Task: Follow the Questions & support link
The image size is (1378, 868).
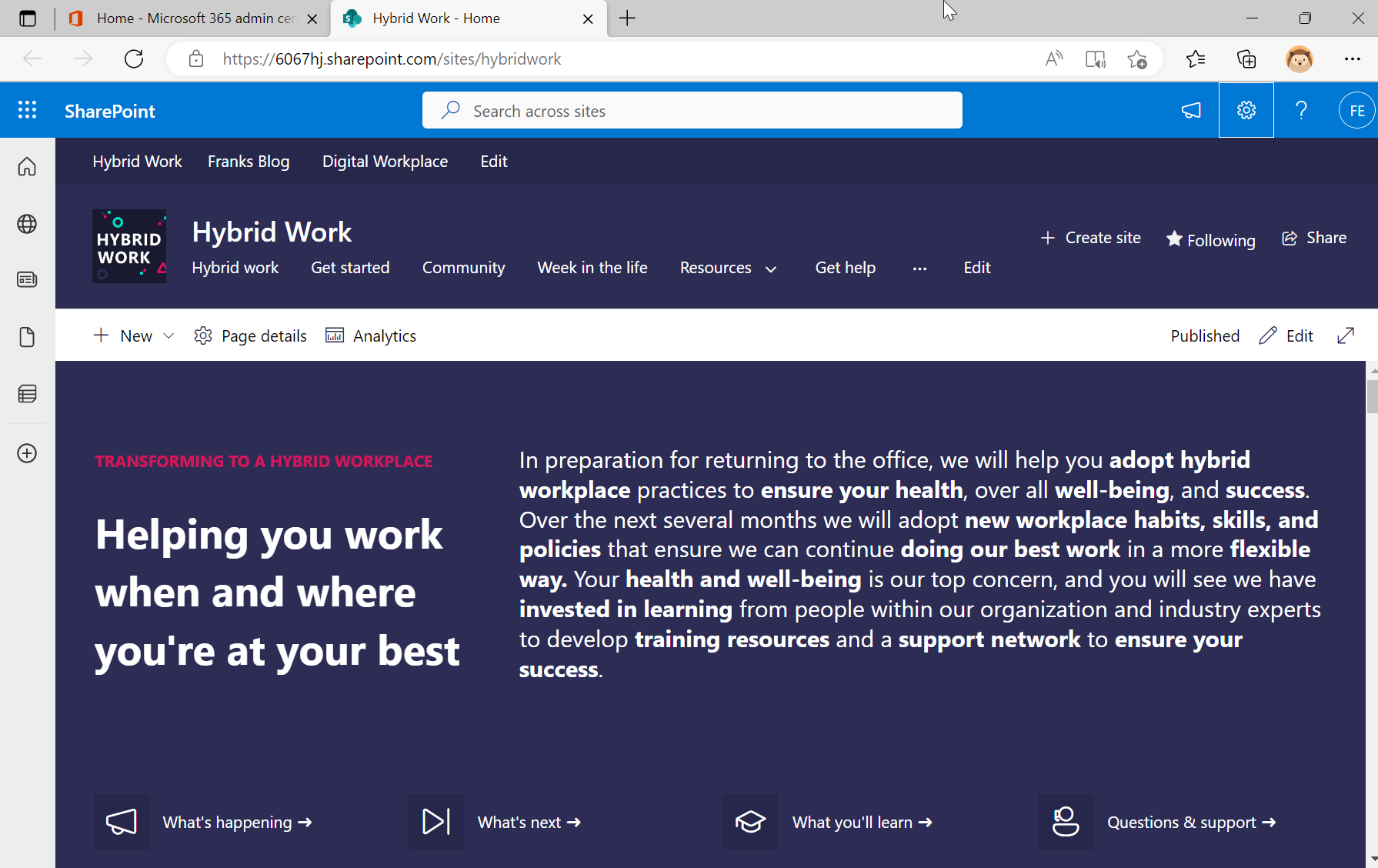Action: pyautogui.click(x=1191, y=822)
